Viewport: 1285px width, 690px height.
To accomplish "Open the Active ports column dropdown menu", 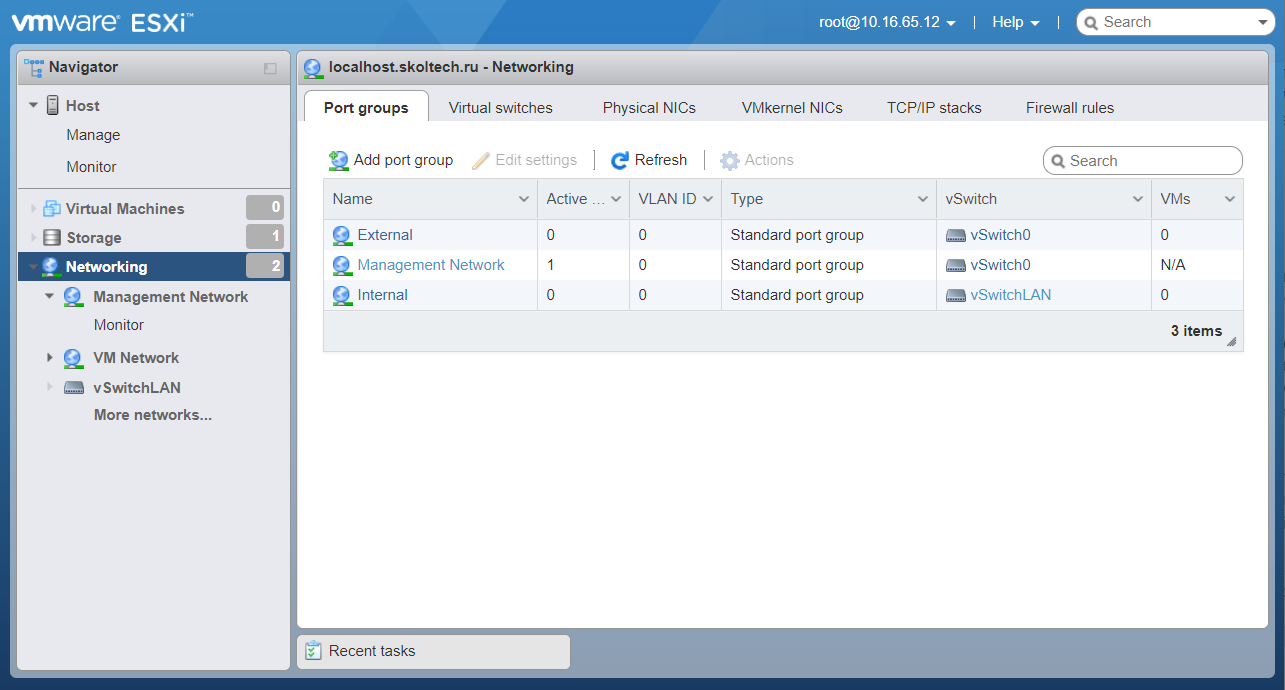I will pos(616,199).
